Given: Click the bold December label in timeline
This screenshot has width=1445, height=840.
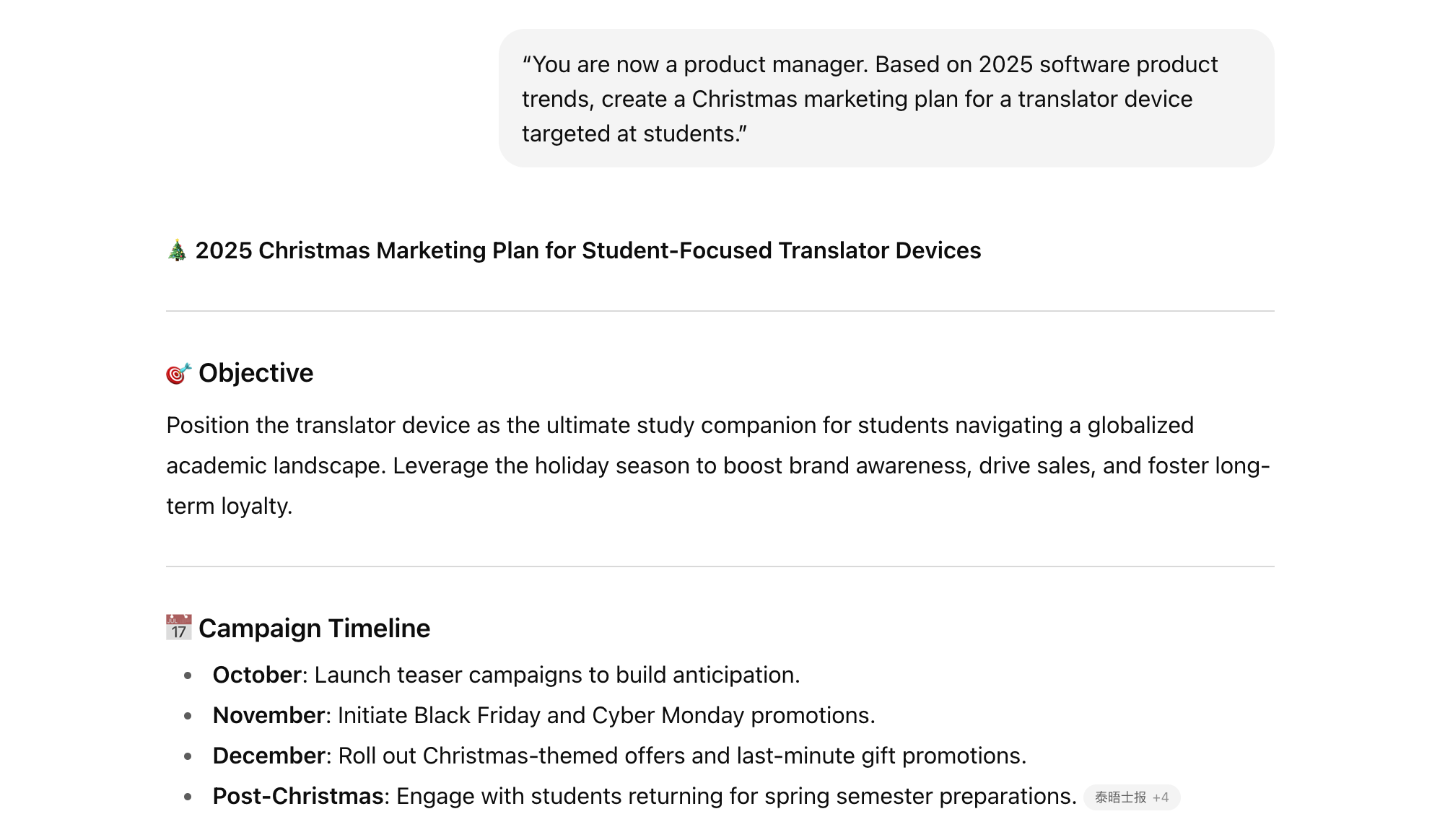Looking at the screenshot, I should tap(269, 756).
